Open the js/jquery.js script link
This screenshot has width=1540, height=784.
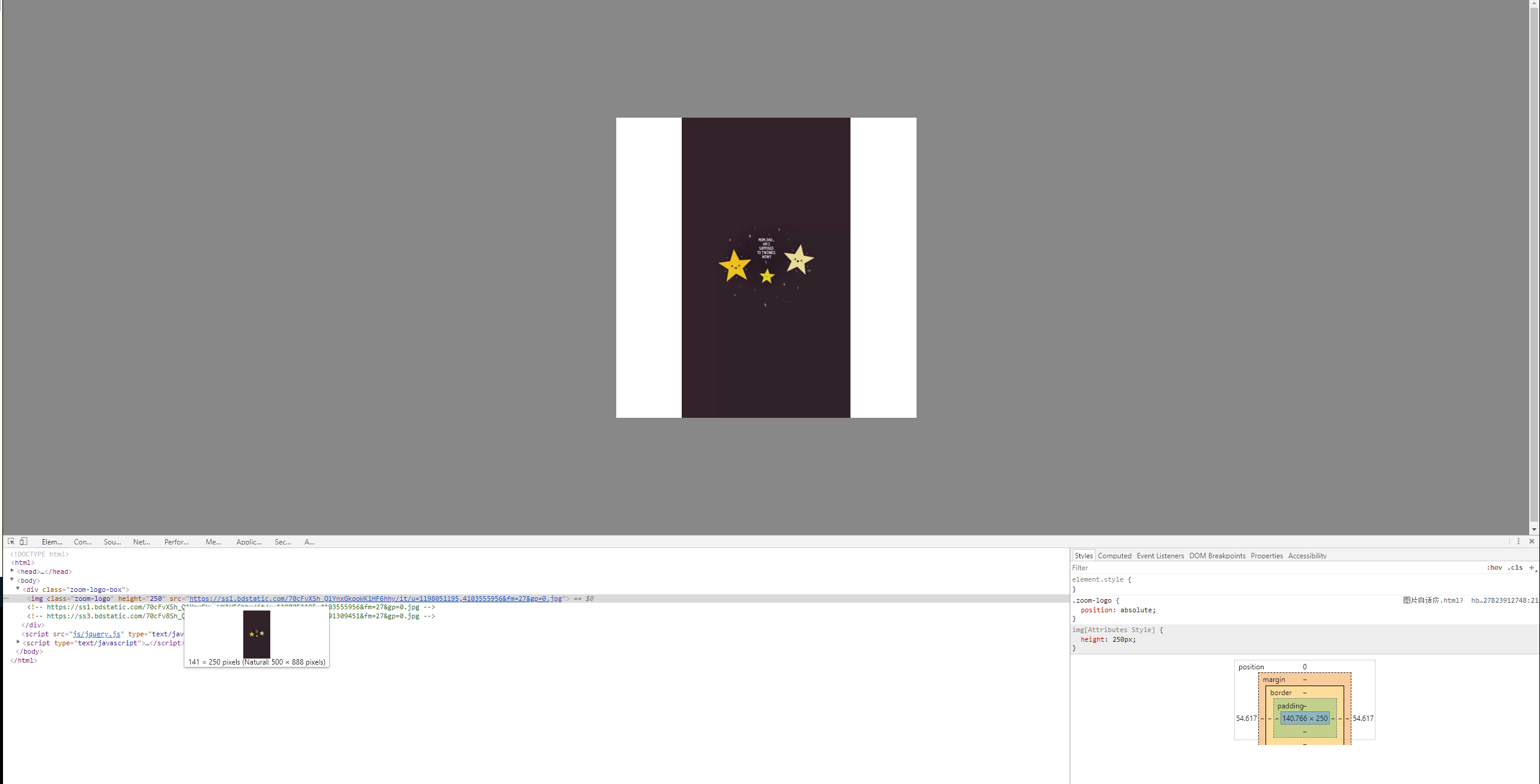point(96,634)
